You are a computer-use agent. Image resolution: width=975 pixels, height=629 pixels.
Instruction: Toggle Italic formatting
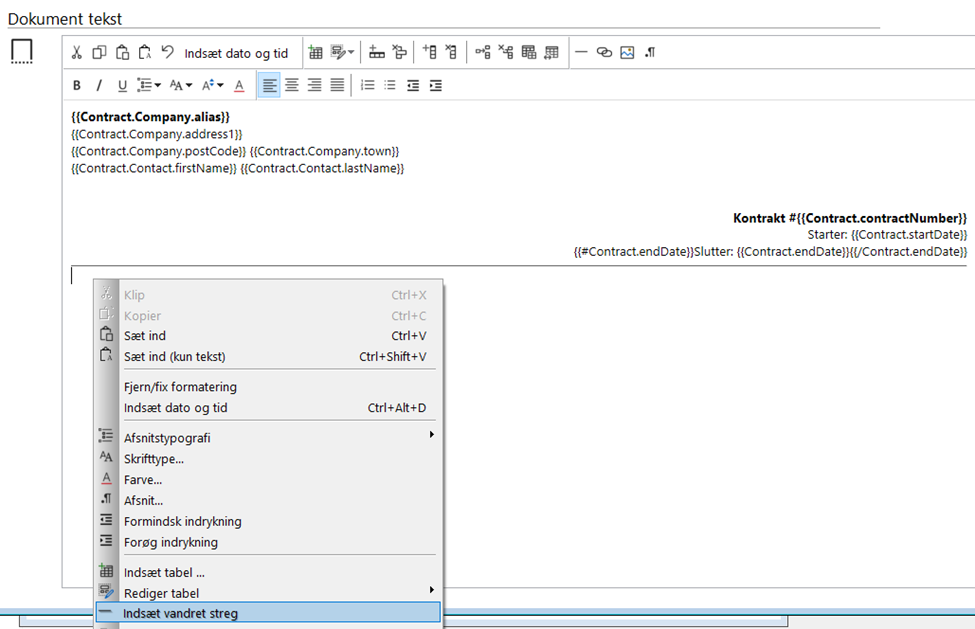click(x=99, y=86)
